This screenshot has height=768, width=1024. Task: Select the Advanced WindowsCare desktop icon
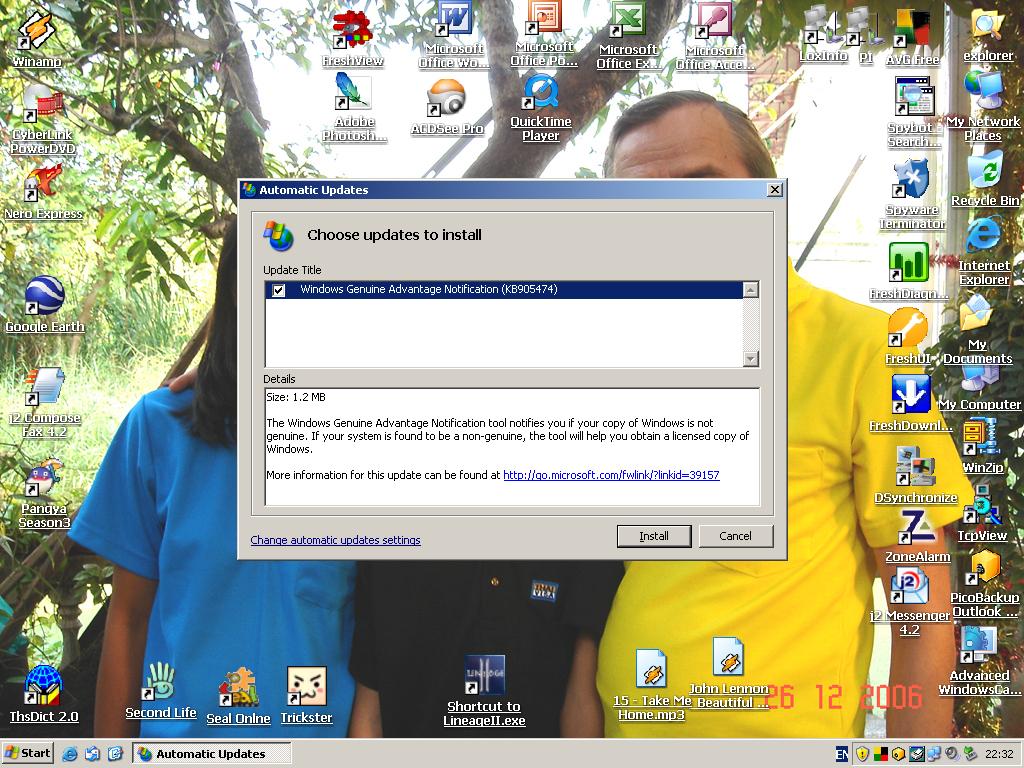click(x=980, y=661)
